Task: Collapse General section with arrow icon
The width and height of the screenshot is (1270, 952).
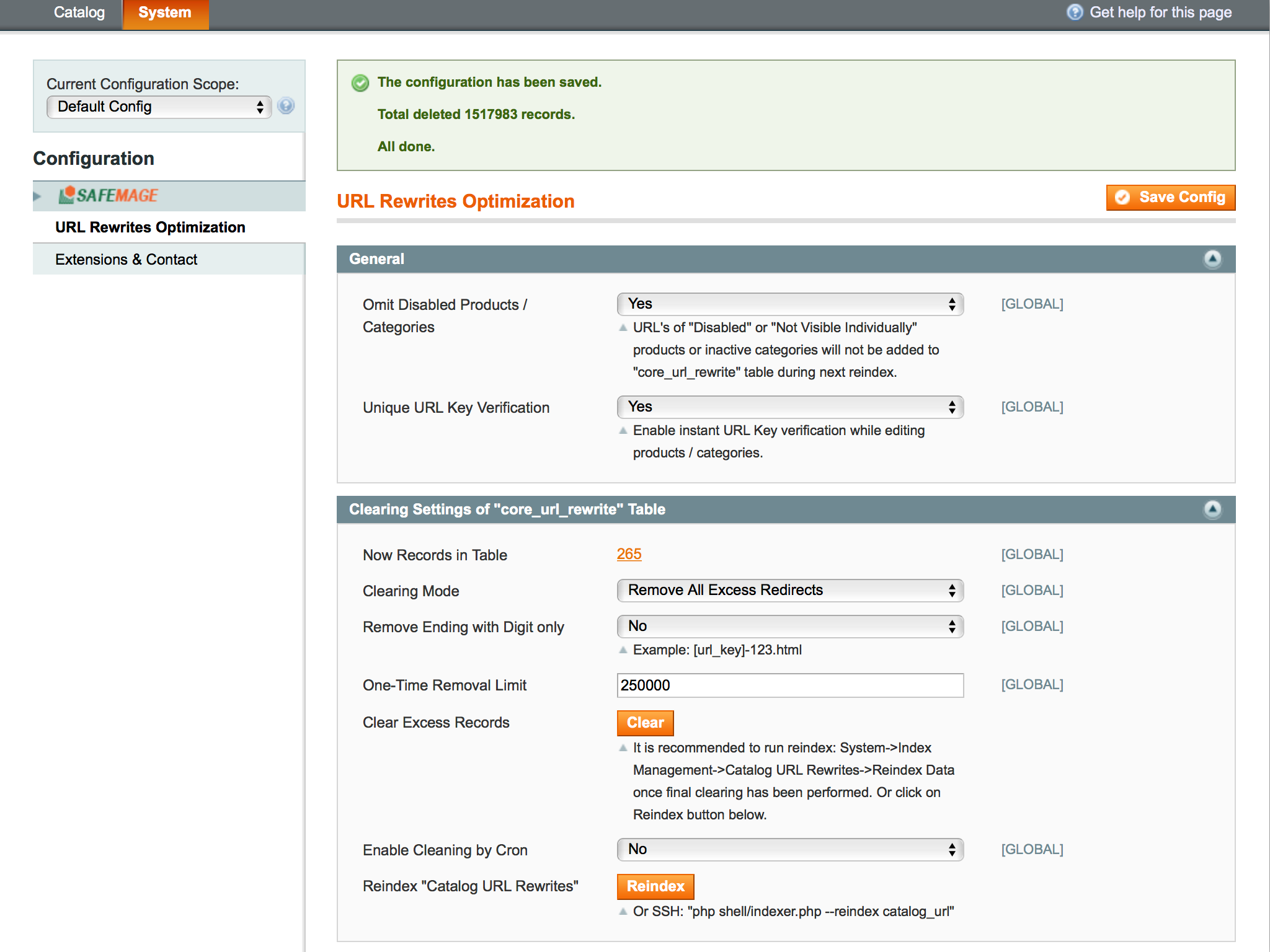Action: 1212,258
